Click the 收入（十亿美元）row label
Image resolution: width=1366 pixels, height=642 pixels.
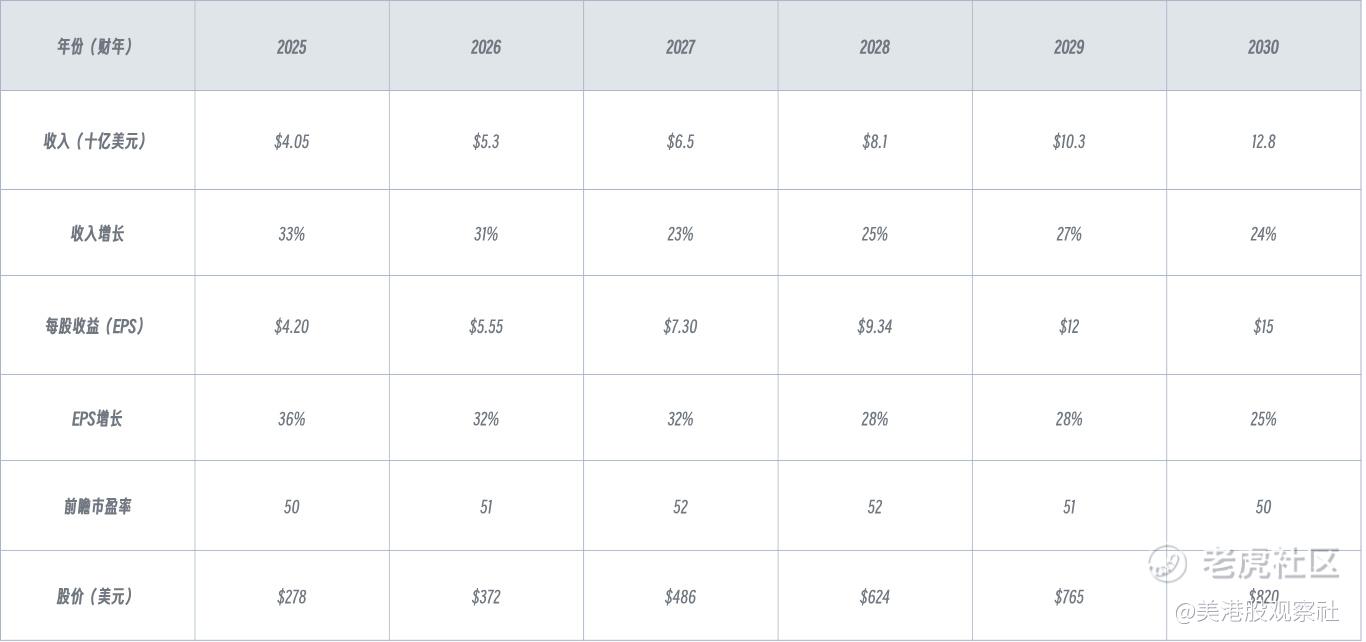(97, 141)
